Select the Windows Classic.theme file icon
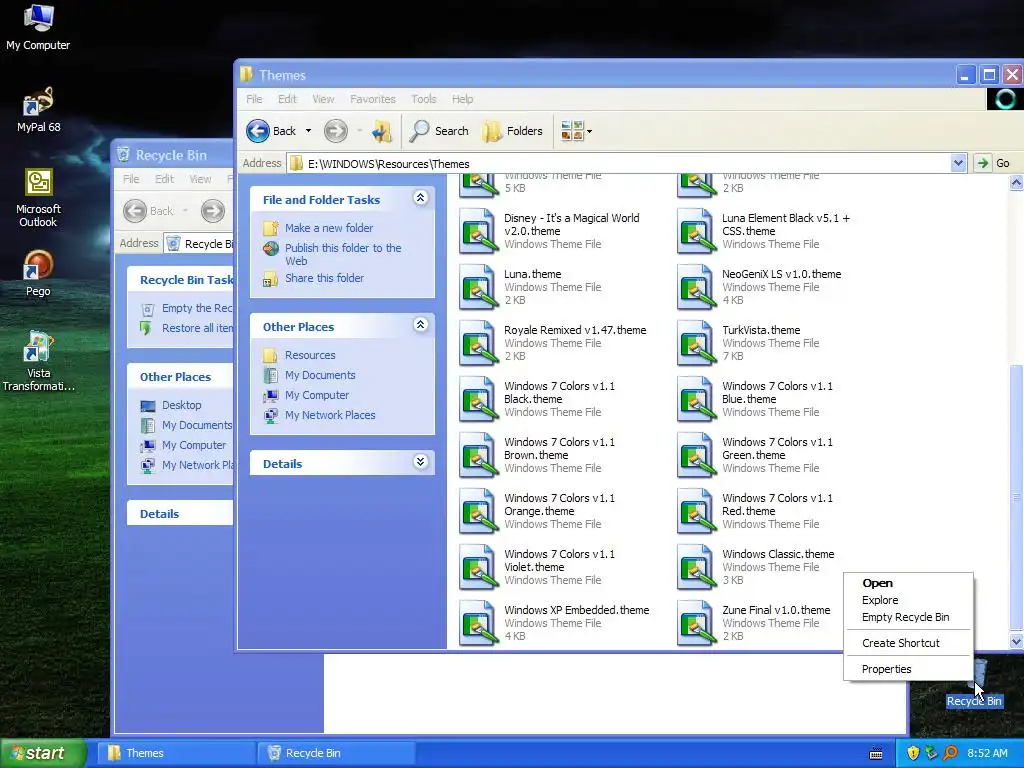 (x=696, y=568)
